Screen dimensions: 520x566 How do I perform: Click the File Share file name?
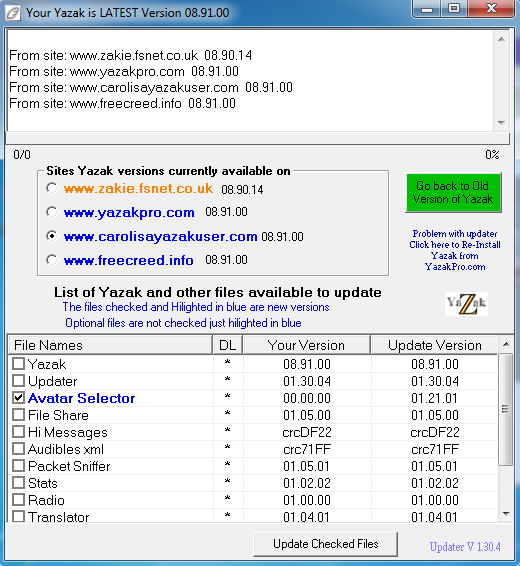pos(58,415)
